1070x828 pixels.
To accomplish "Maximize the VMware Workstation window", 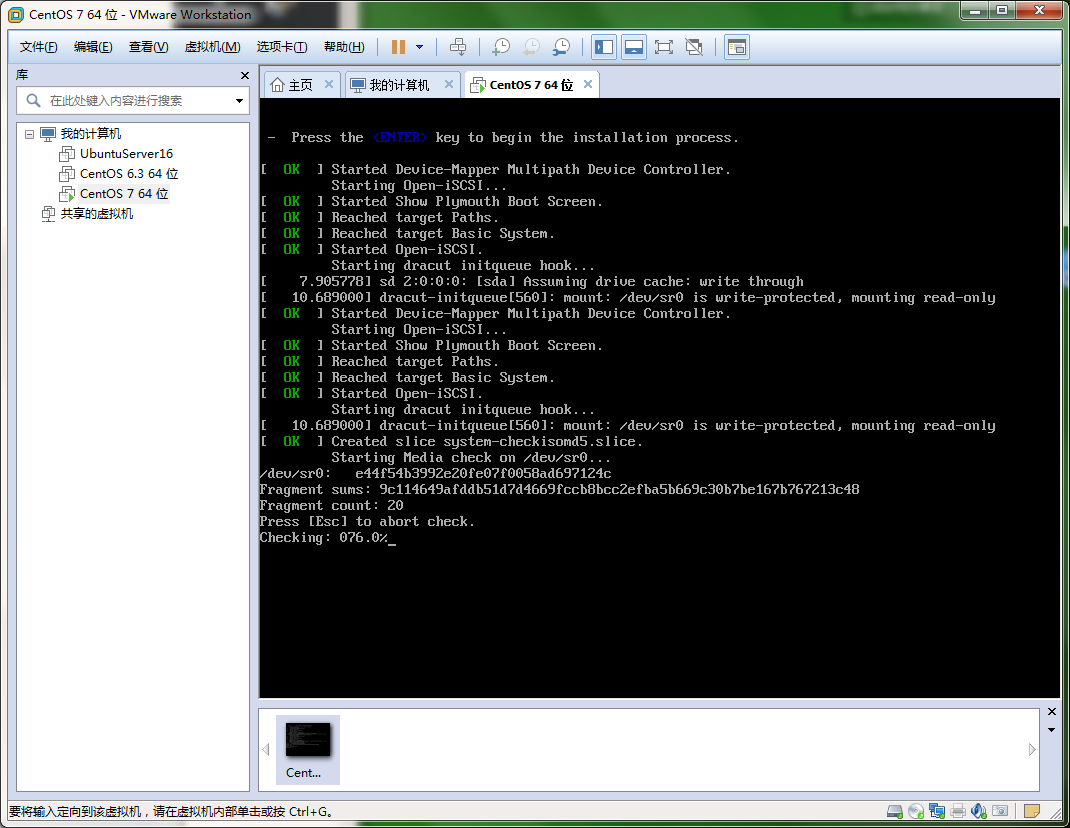I will (1002, 10).
